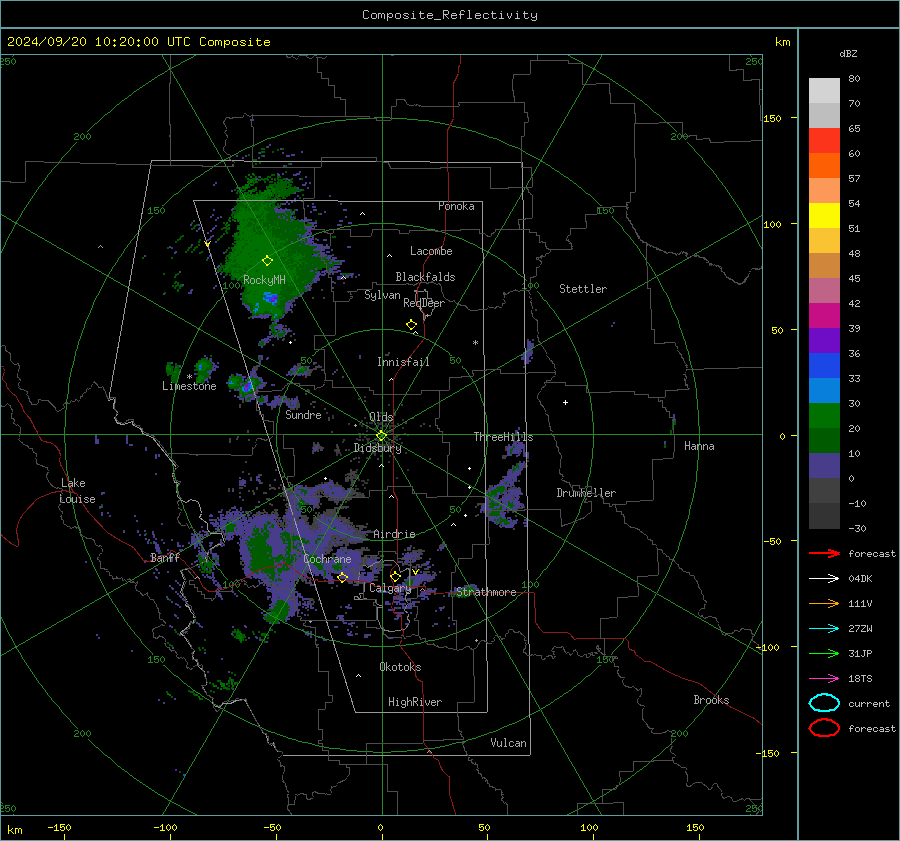Screen dimensions: 900x841
Task: Pick the orange swatch between 60 and 57
Action: [824, 166]
